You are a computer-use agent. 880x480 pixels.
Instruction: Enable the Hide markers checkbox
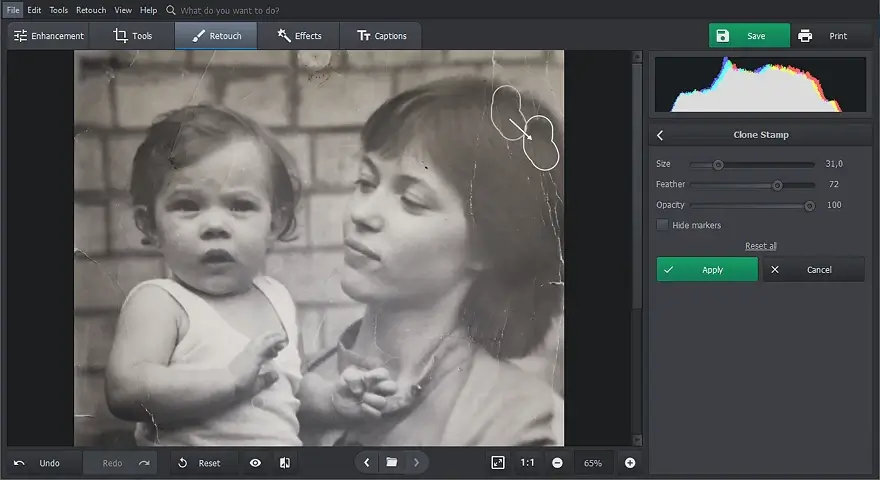click(662, 225)
